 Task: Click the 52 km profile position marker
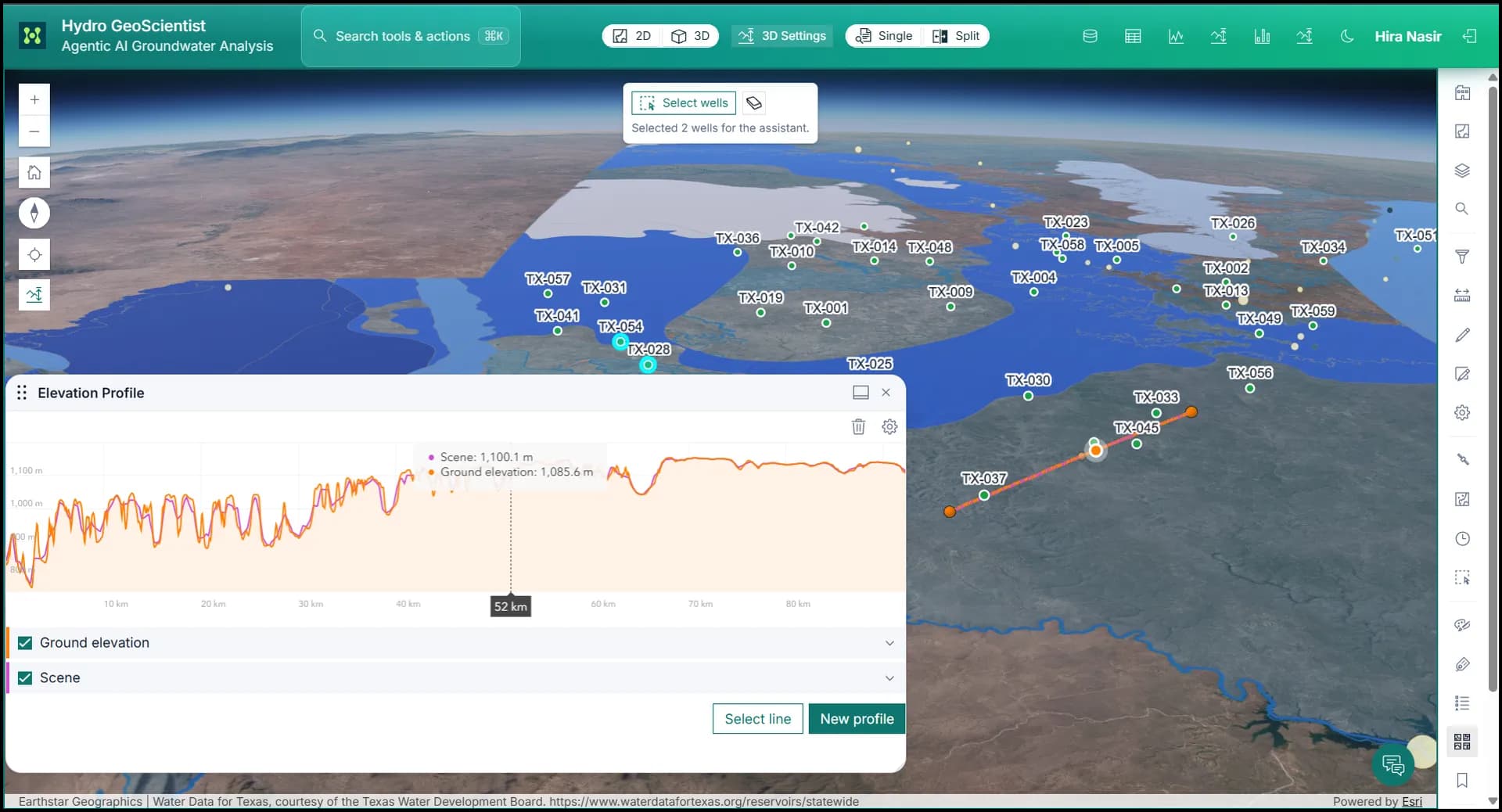[x=511, y=606]
